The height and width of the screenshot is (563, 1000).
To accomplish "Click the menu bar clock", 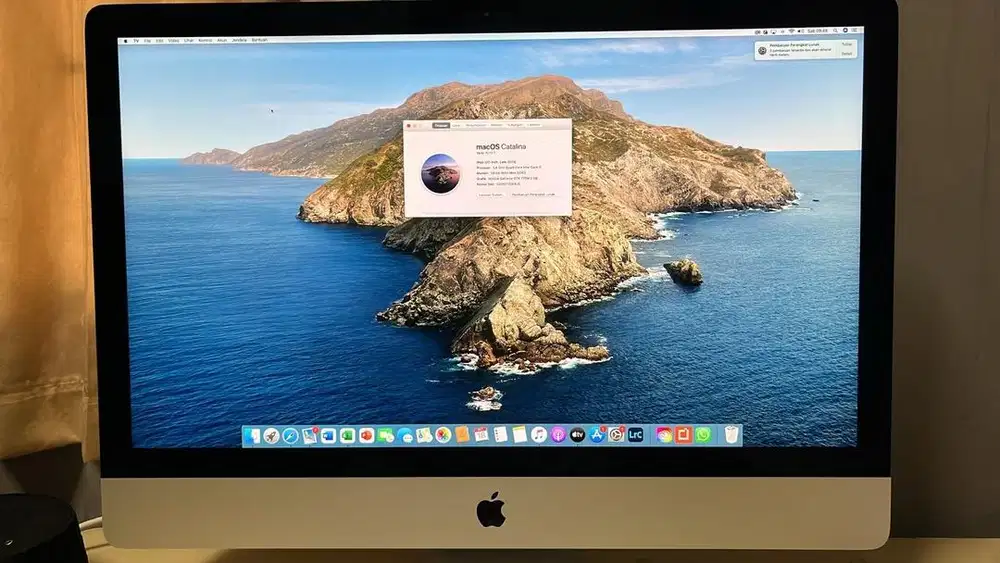I will (x=817, y=31).
